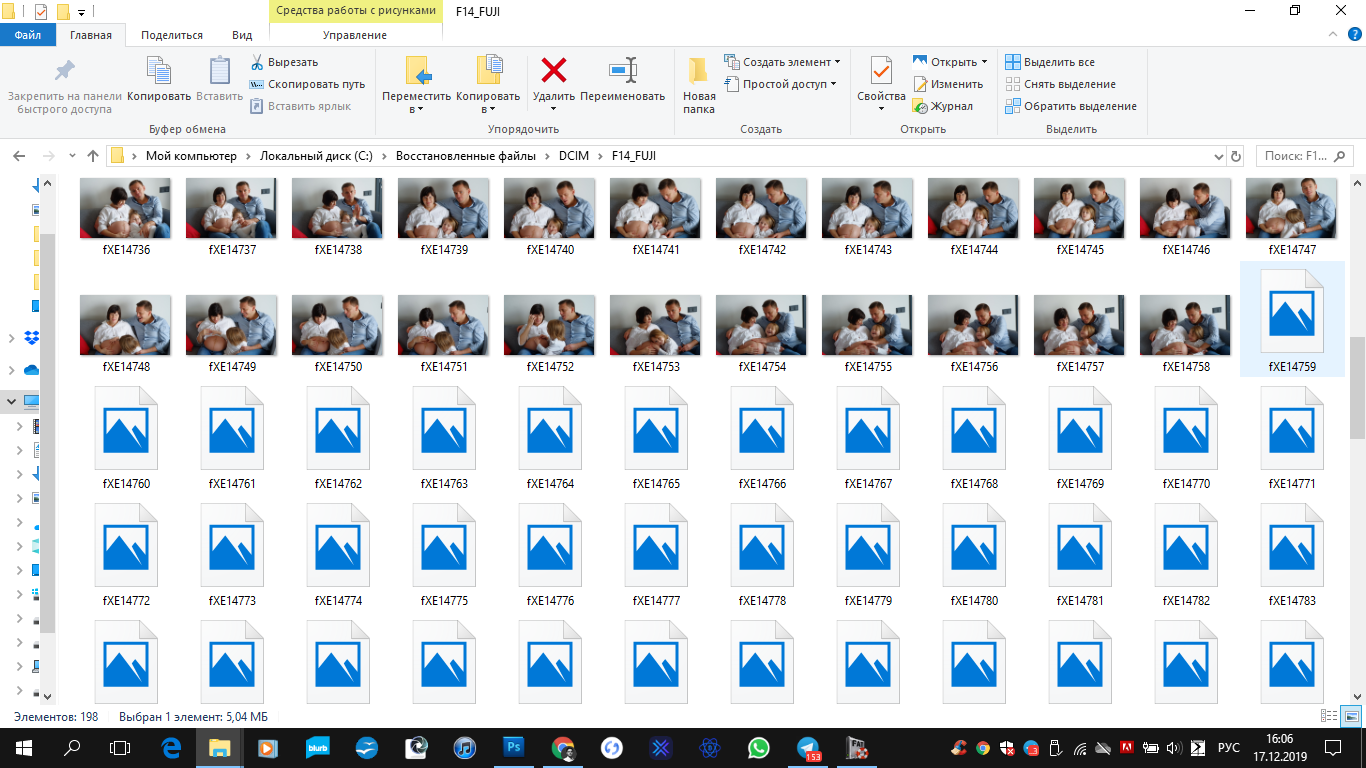The image size is (1366, 768).
Task: Click the F14_FUJI breadcrumb
Action: pos(633,156)
